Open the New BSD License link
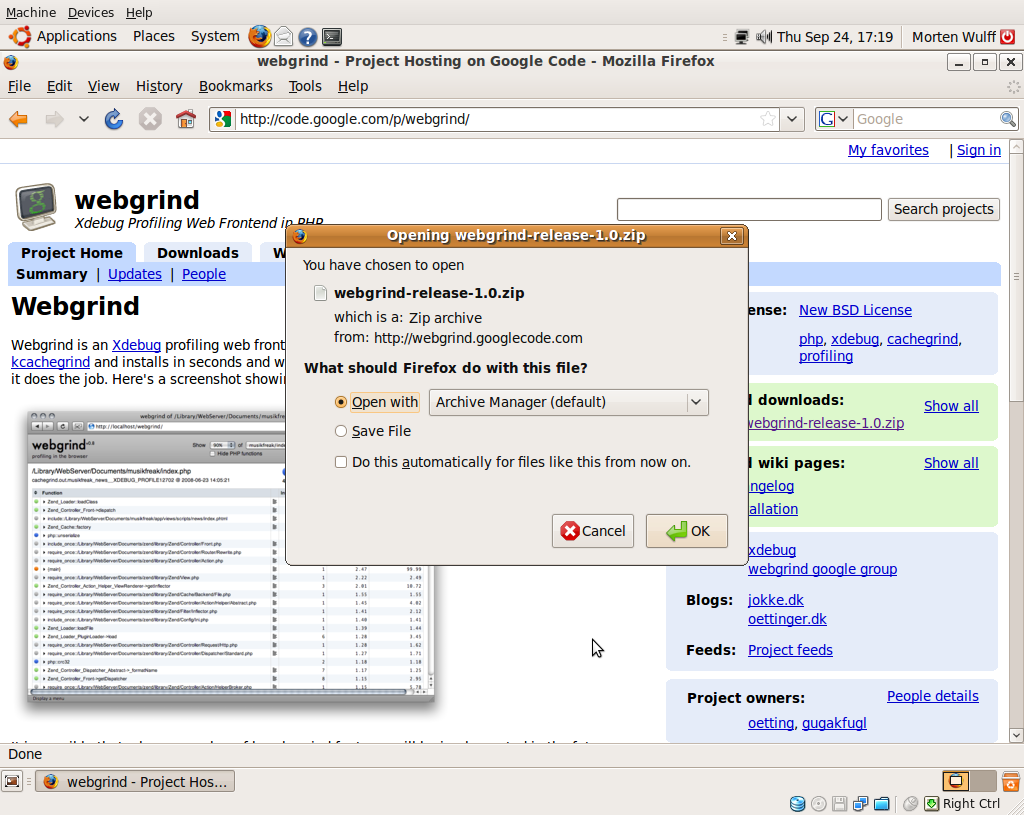This screenshot has height=815, width=1024. (855, 310)
